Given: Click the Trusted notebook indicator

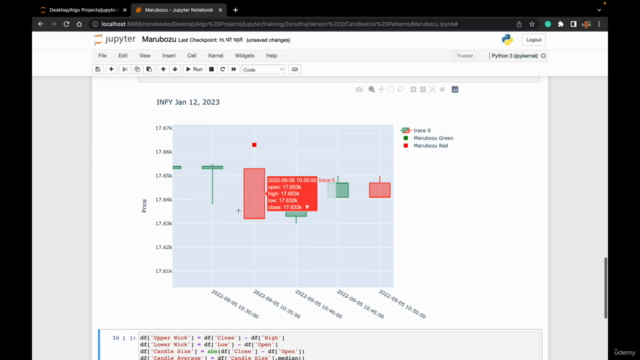Looking at the screenshot, I should click(464, 56).
